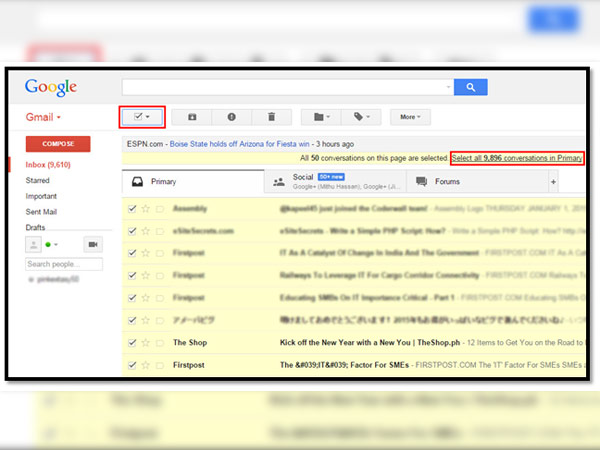Click the Archive icon in toolbar

tap(192, 117)
